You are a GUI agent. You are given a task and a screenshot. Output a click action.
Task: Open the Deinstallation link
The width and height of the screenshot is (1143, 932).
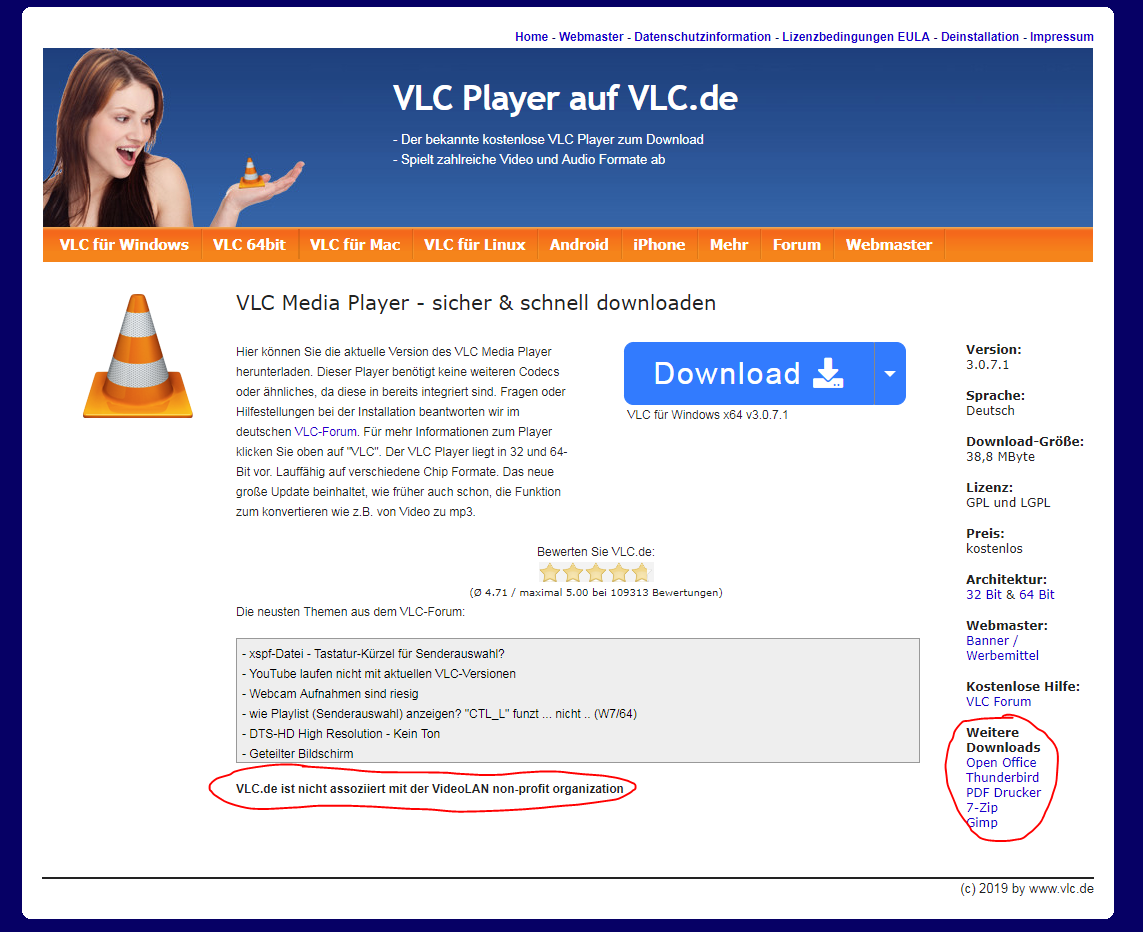coord(980,36)
